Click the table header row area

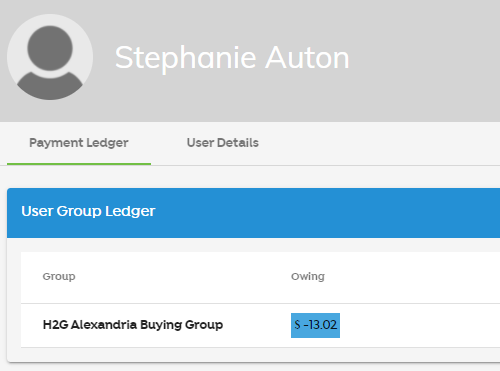(x=260, y=278)
